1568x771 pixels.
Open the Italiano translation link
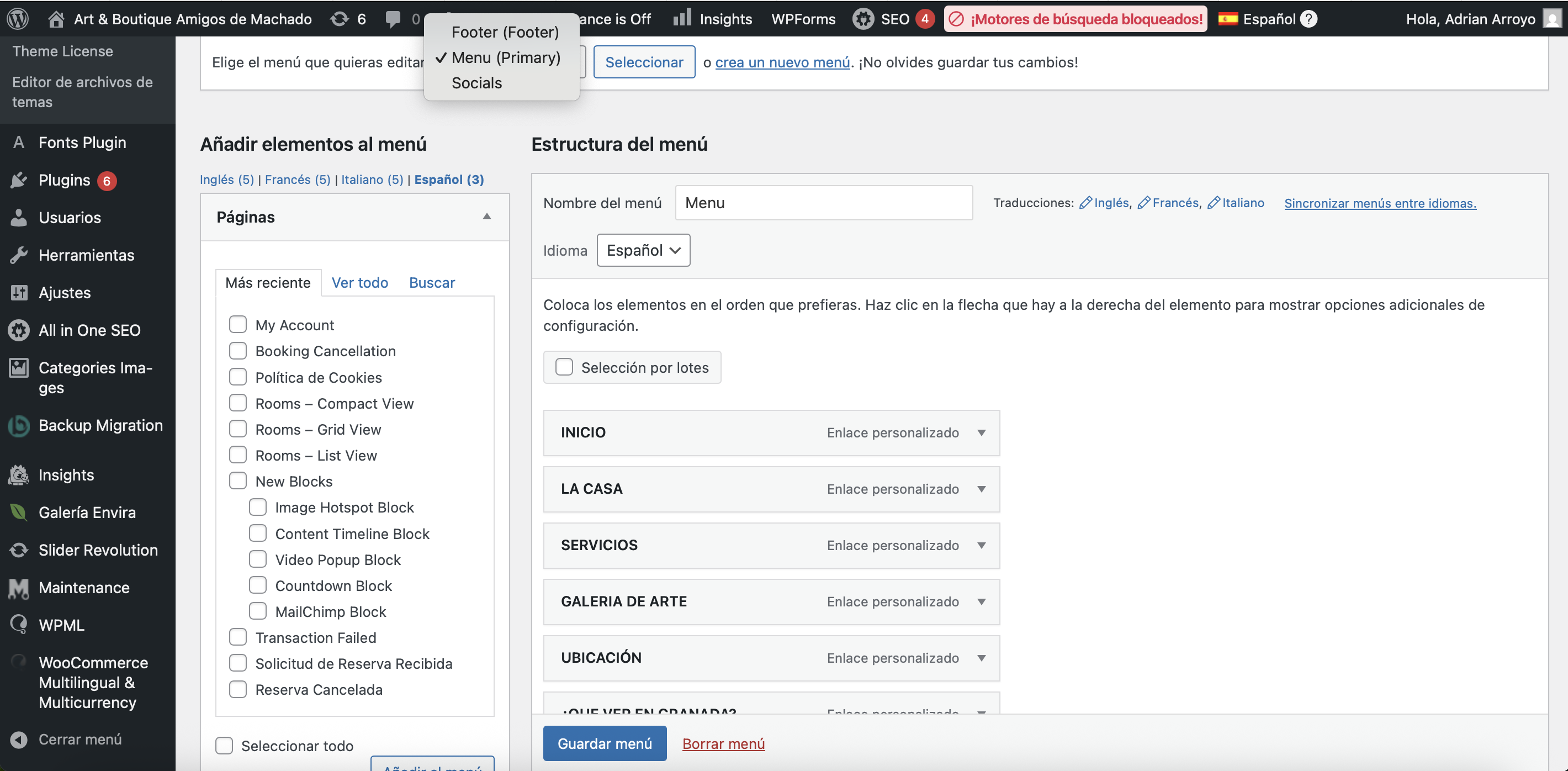click(x=1236, y=203)
